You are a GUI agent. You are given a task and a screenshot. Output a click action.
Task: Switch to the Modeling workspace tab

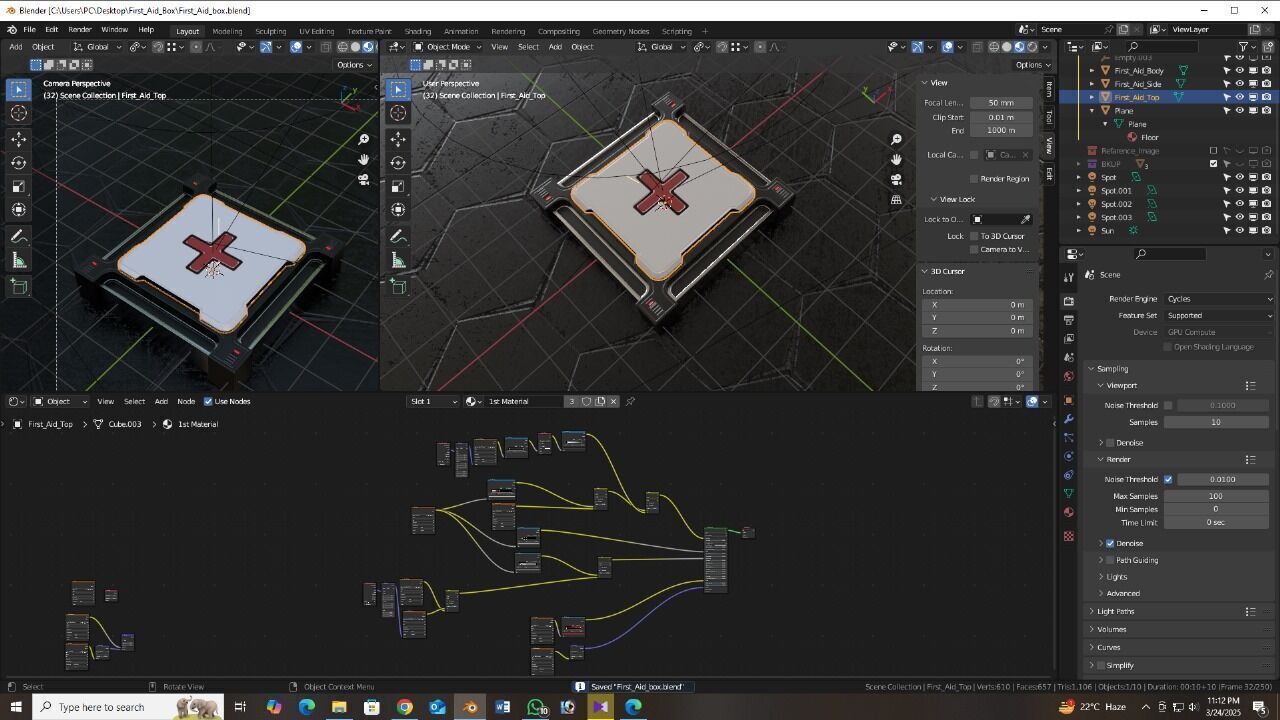coord(227,31)
